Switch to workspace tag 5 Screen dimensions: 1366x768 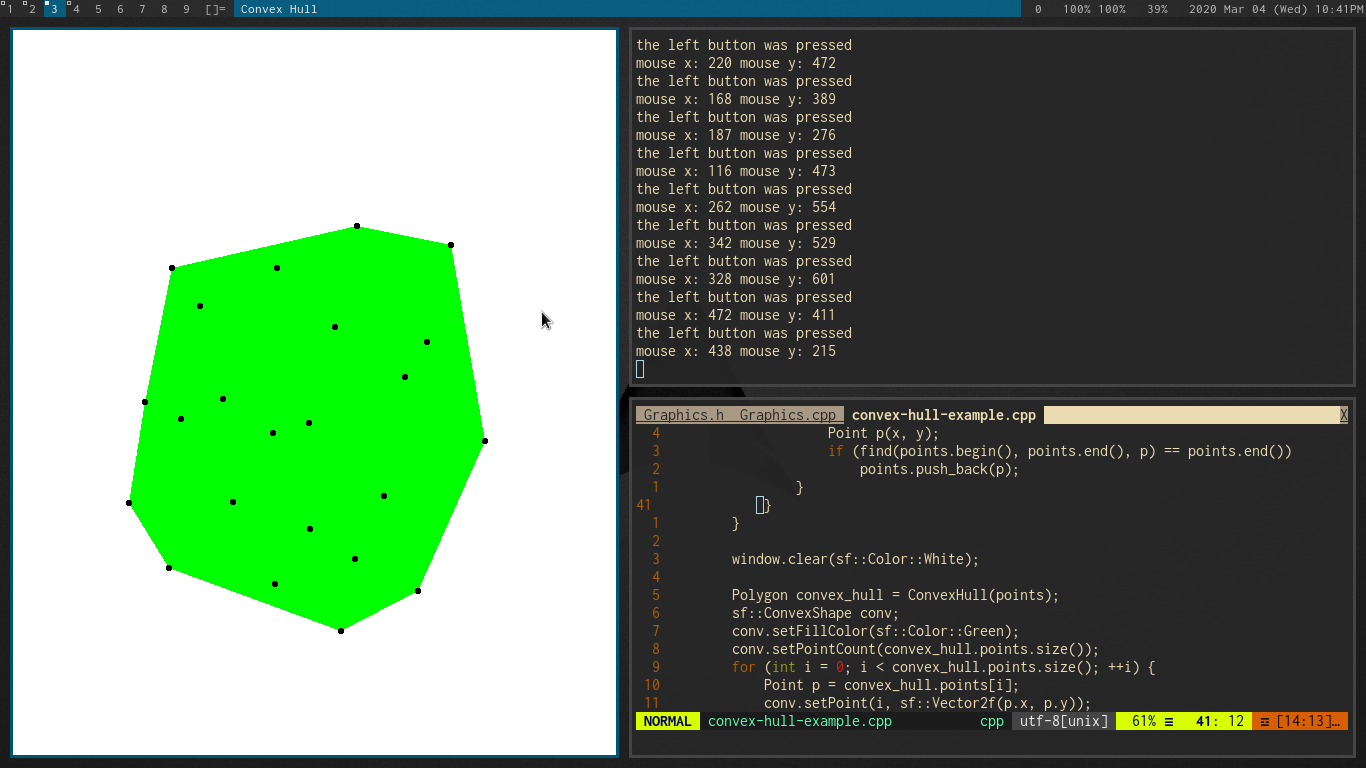(98, 9)
